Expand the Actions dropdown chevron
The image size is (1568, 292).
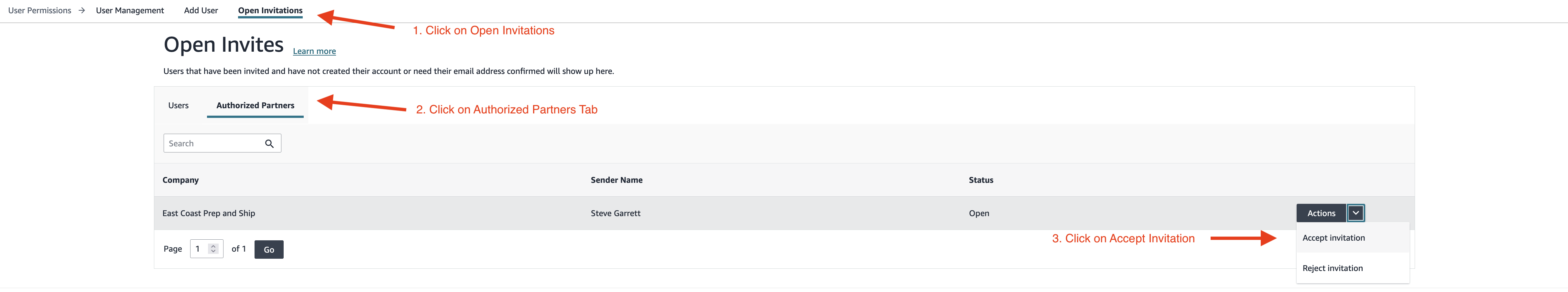click(1356, 213)
